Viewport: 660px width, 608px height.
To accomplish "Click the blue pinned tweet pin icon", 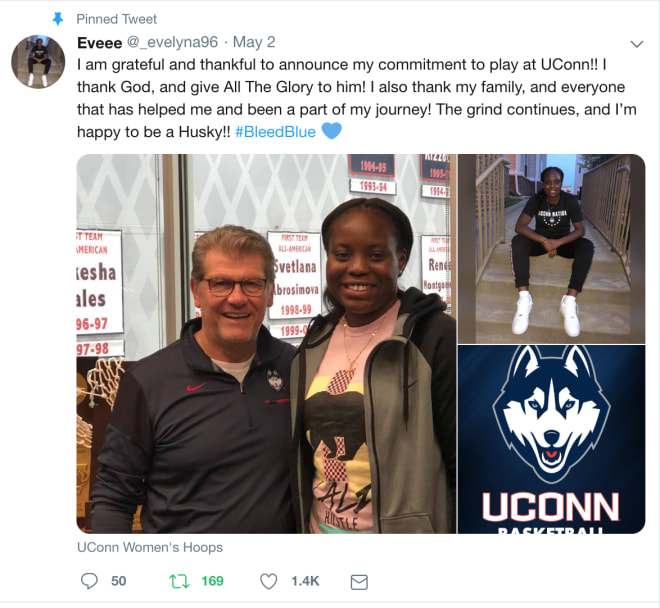I will (x=58, y=19).
